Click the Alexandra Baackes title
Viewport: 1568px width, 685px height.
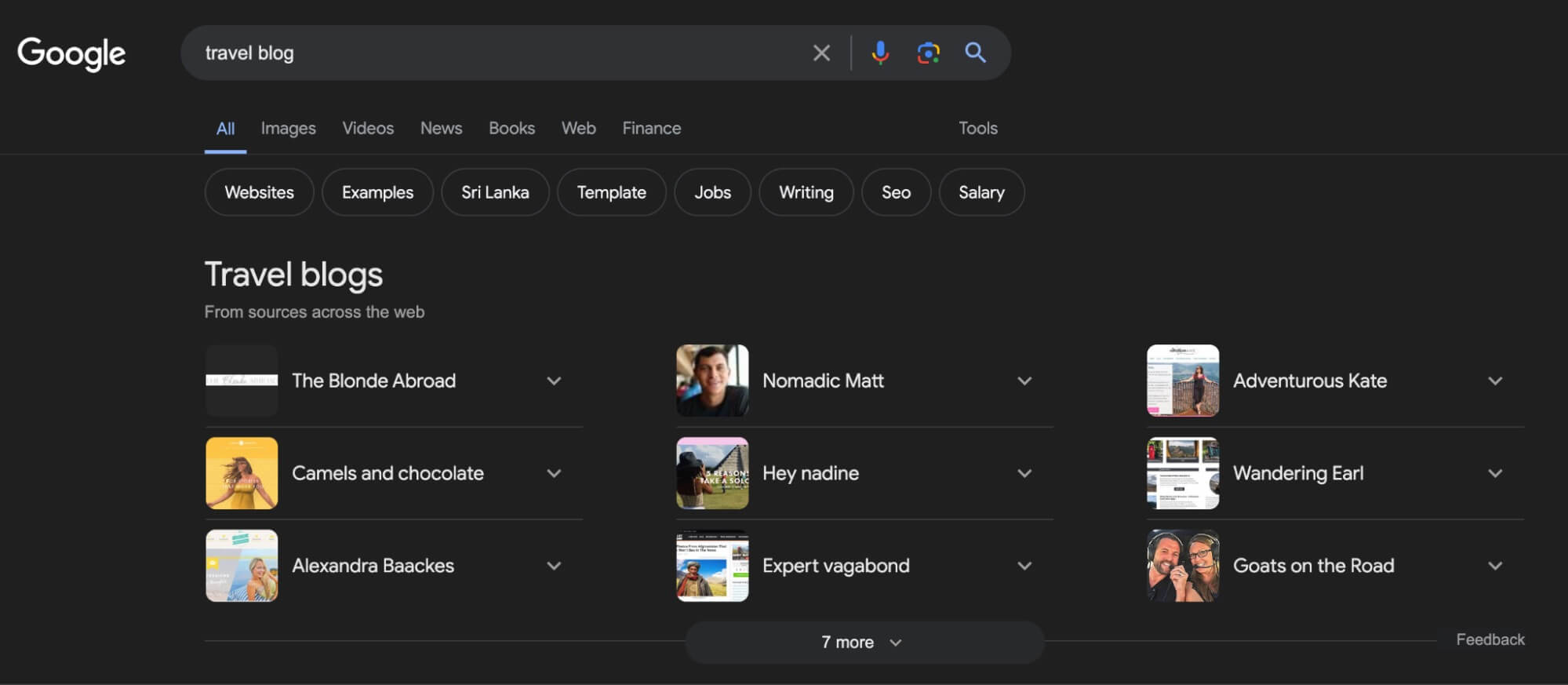(373, 566)
